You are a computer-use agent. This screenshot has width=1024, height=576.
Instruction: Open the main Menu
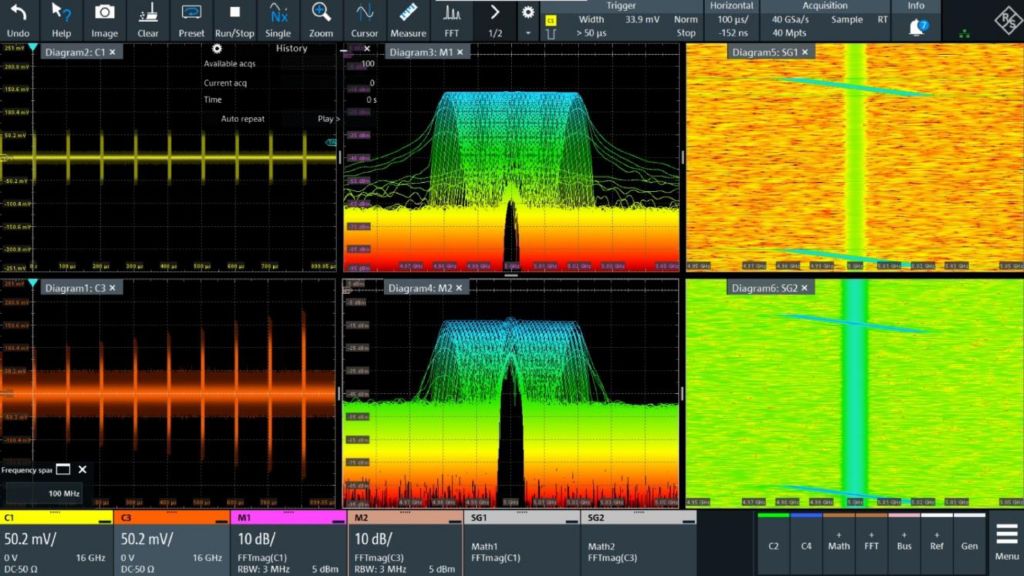pyautogui.click(x=1006, y=540)
